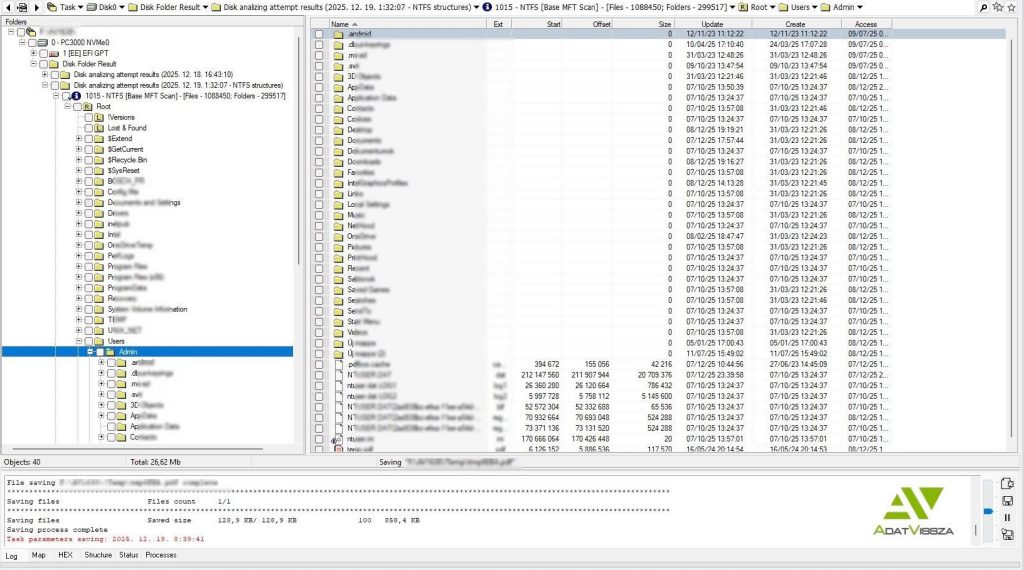Viewport: 1024px width, 570px height.
Task: Click the blue slider handle beside log
Action: [989, 513]
